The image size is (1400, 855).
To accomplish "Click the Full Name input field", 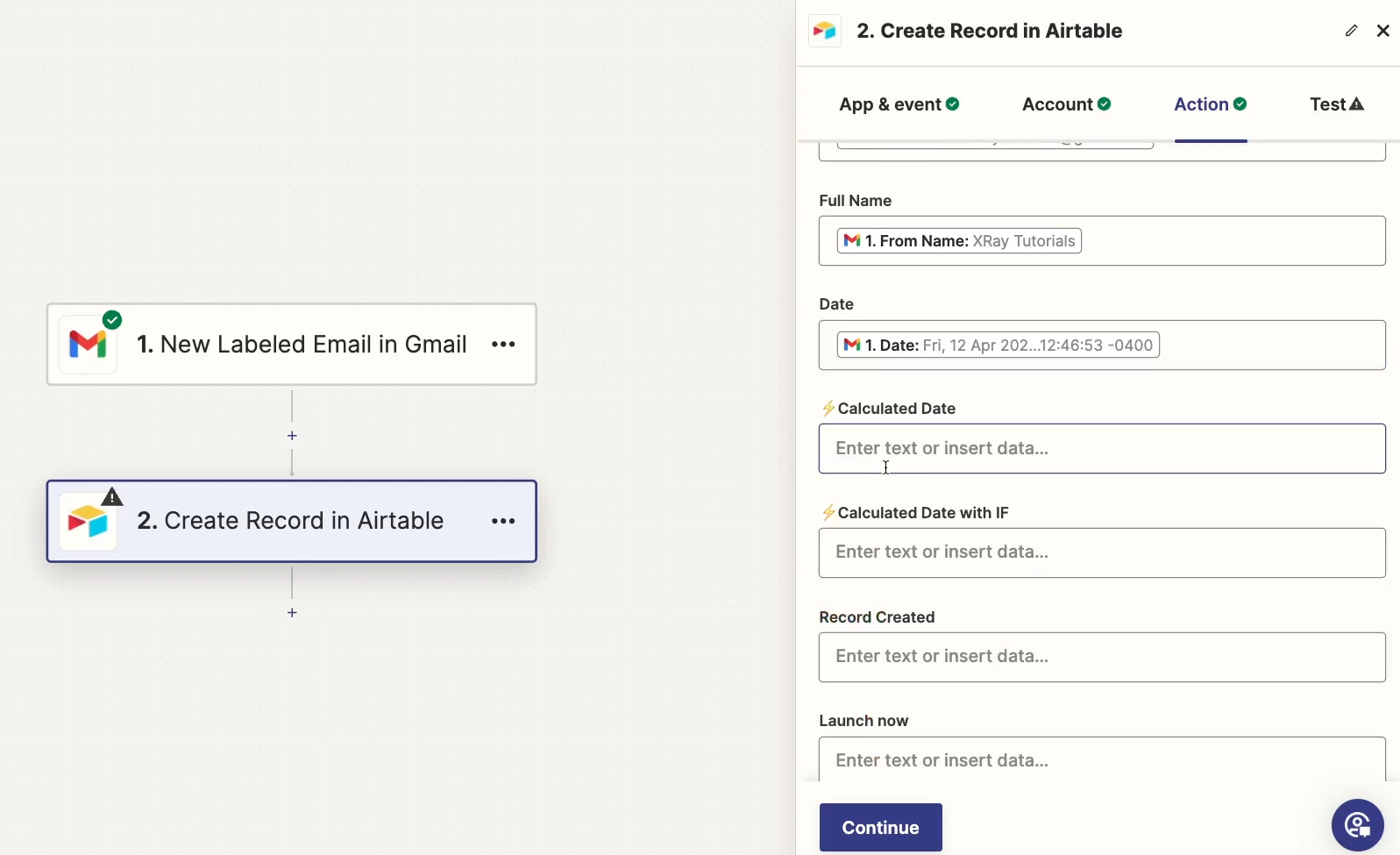I will pos(1102,241).
